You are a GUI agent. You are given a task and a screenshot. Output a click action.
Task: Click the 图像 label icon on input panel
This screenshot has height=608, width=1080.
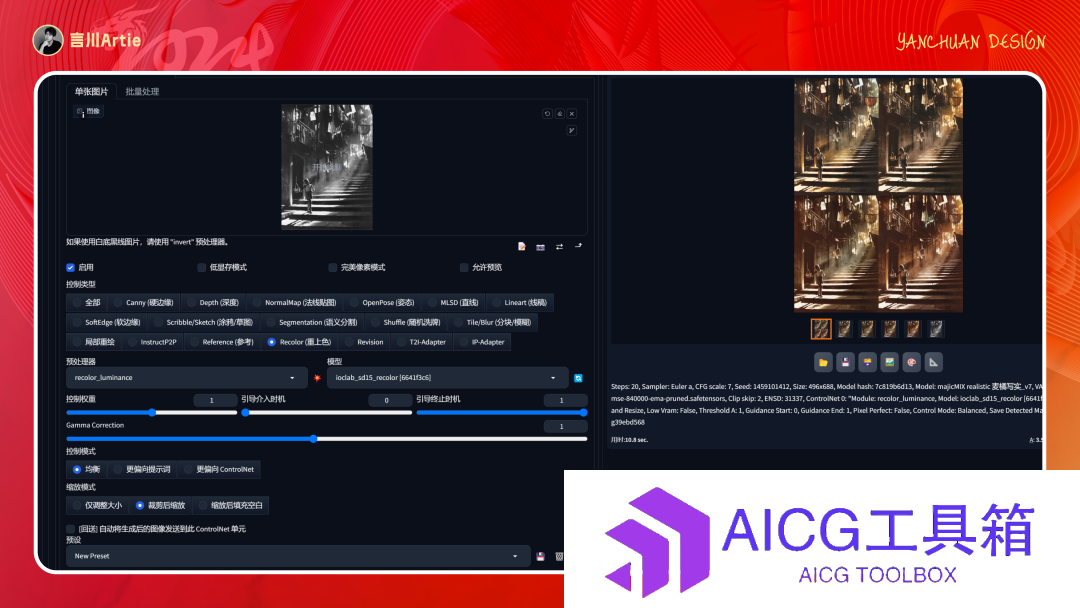click(88, 112)
